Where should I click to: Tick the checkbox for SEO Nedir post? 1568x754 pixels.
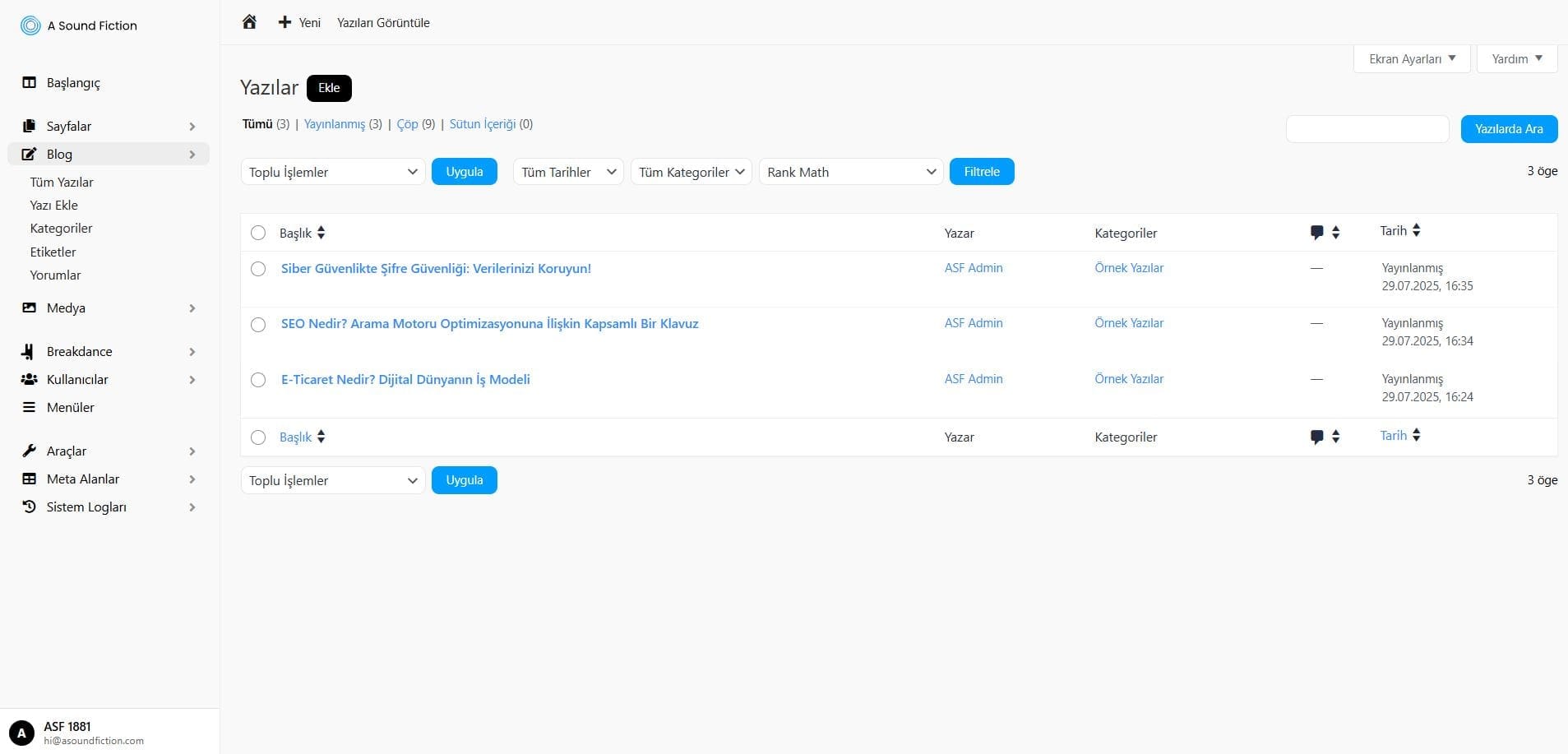coord(258,324)
